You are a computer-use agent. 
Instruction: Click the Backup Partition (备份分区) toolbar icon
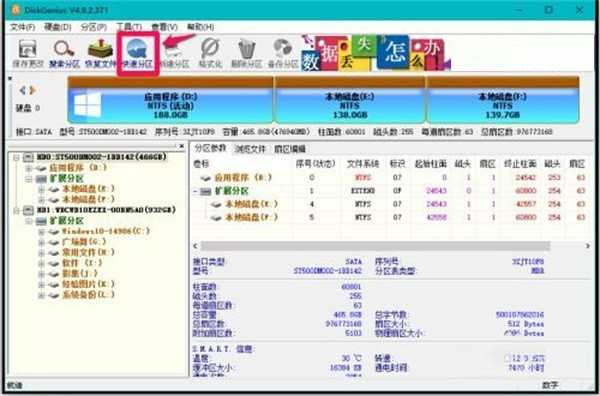click(283, 53)
